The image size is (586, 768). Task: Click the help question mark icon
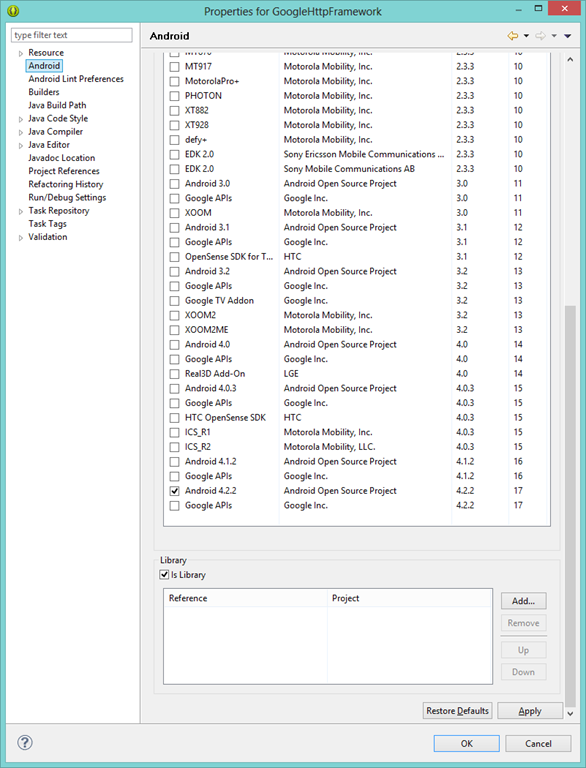click(25, 742)
